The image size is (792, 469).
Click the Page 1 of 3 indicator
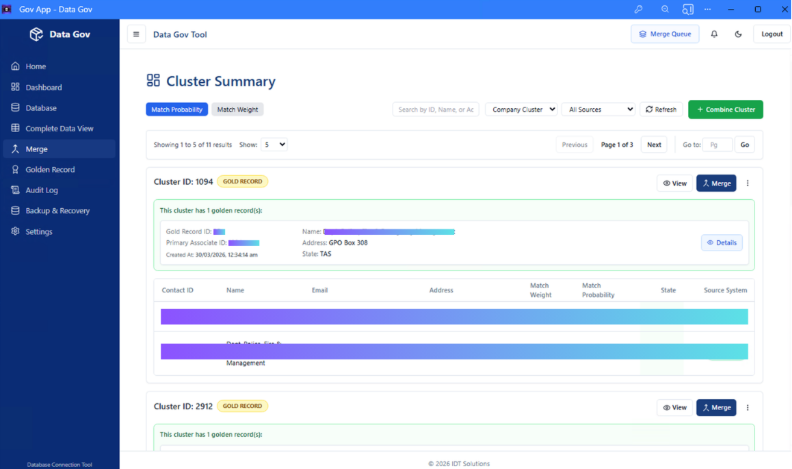click(x=617, y=144)
